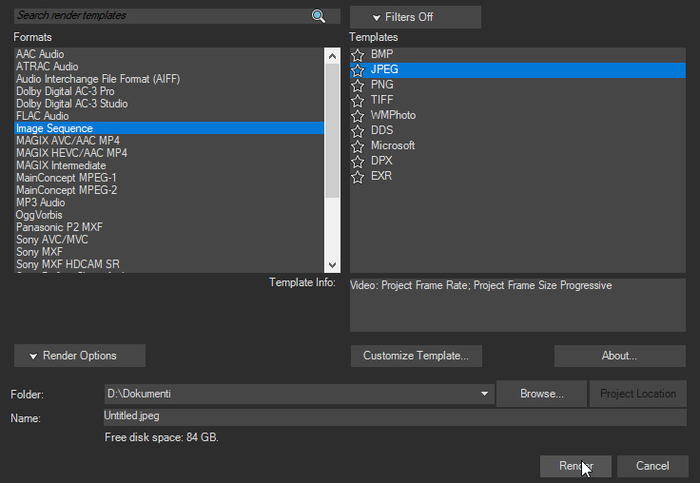This screenshot has width=700, height=483.
Task: Expand the Render Options section
Action: [80, 355]
